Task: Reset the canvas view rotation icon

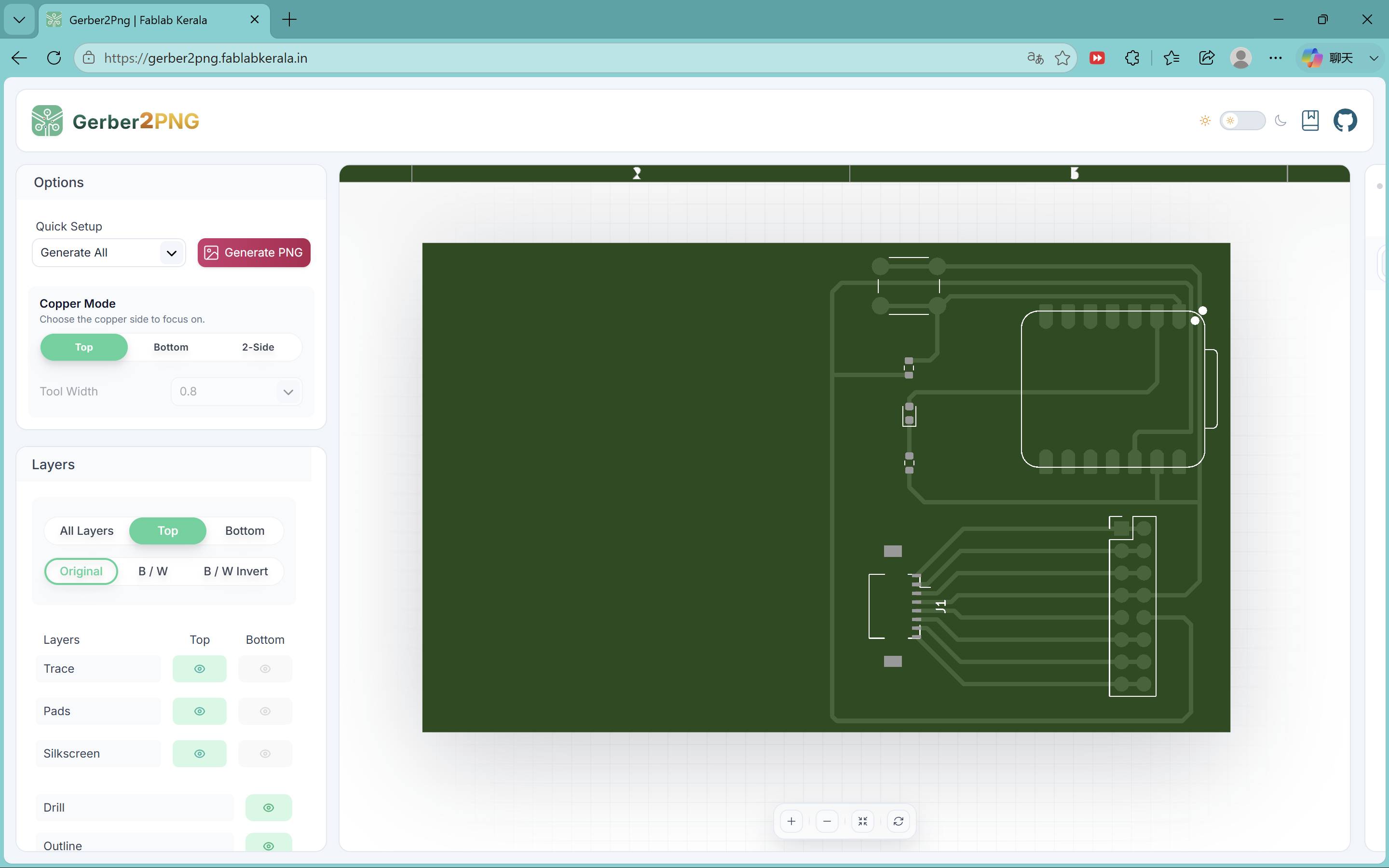Action: (x=898, y=822)
